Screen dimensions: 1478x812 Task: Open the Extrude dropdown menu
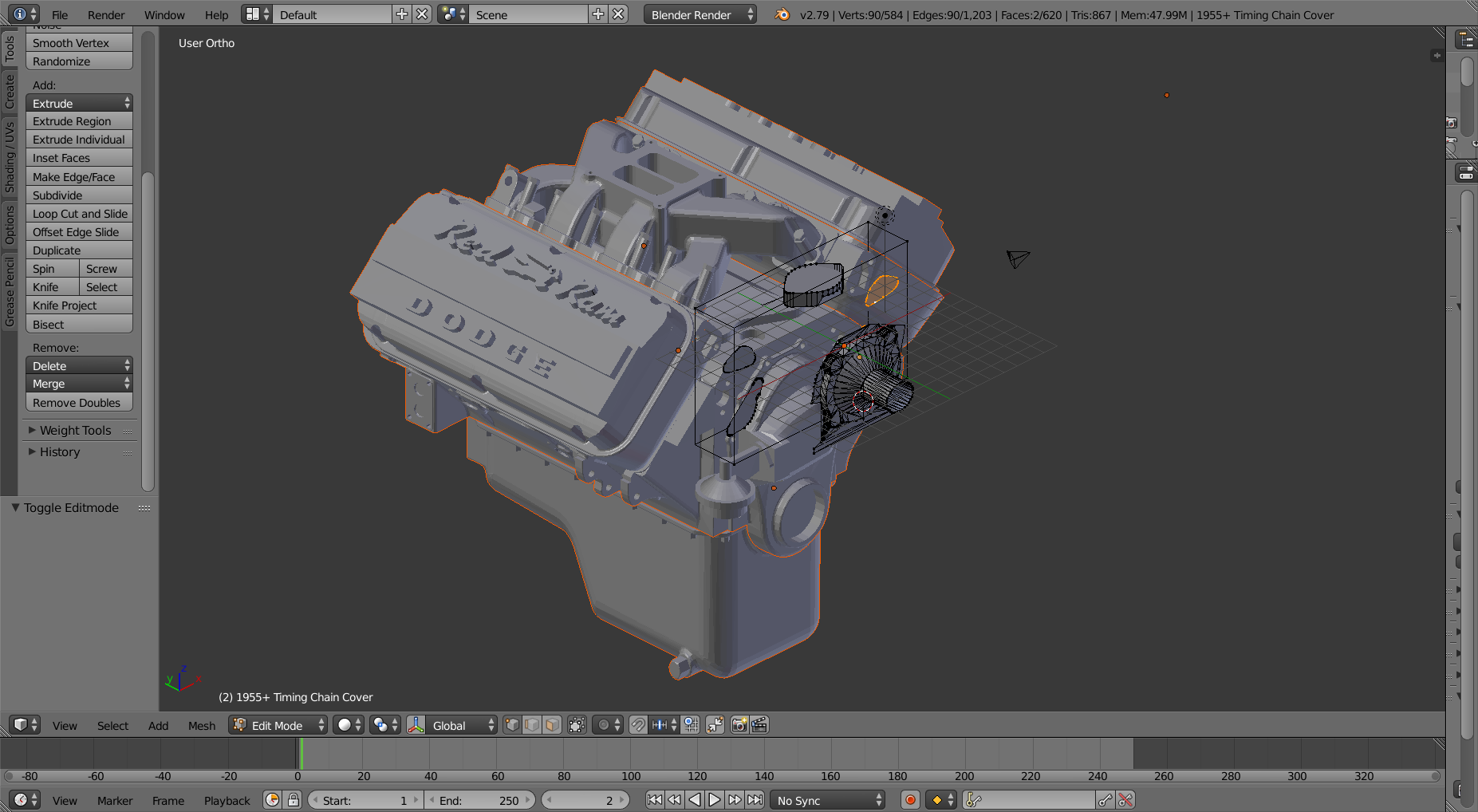(79, 104)
